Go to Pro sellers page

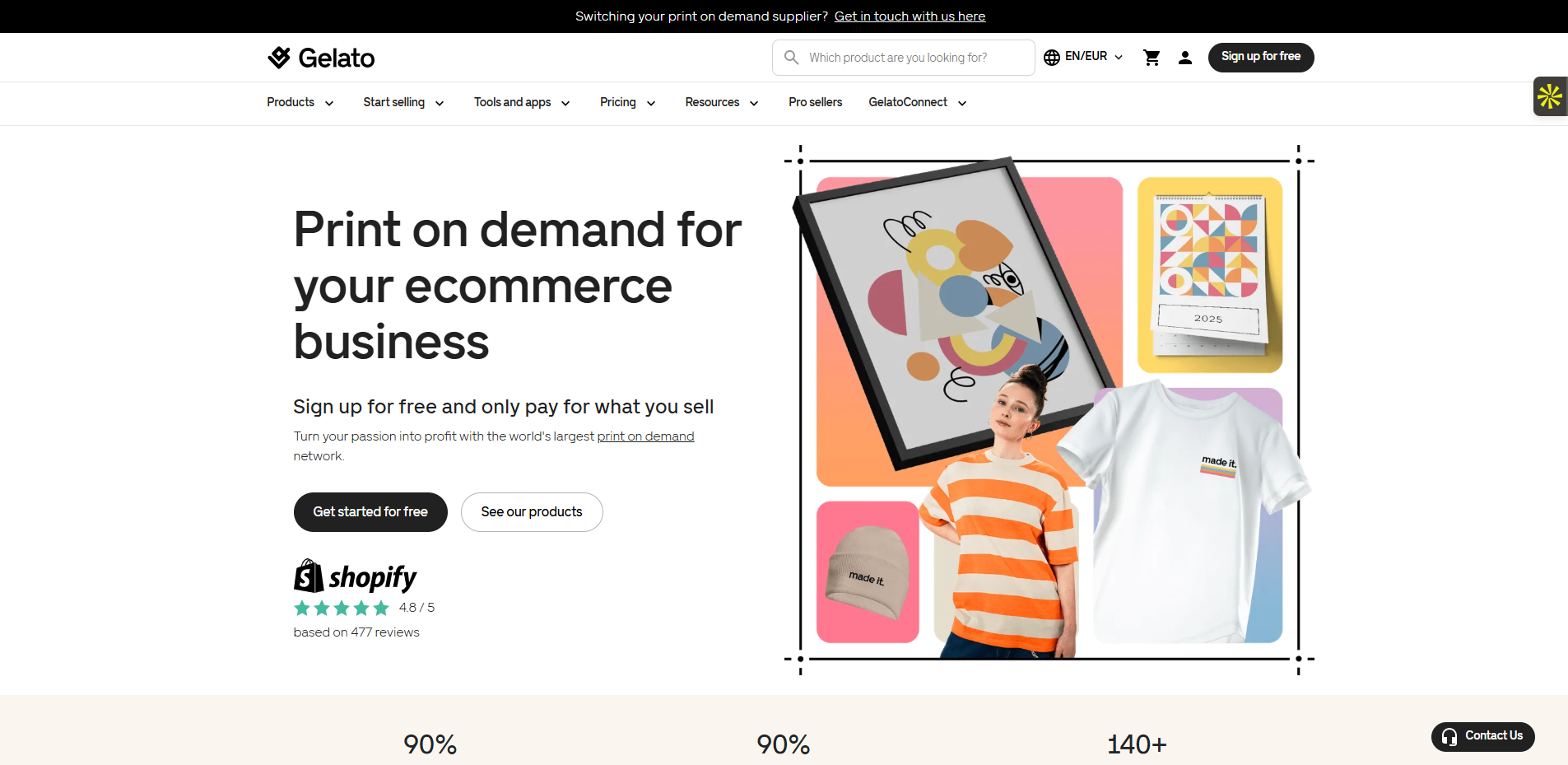[x=815, y=103]
